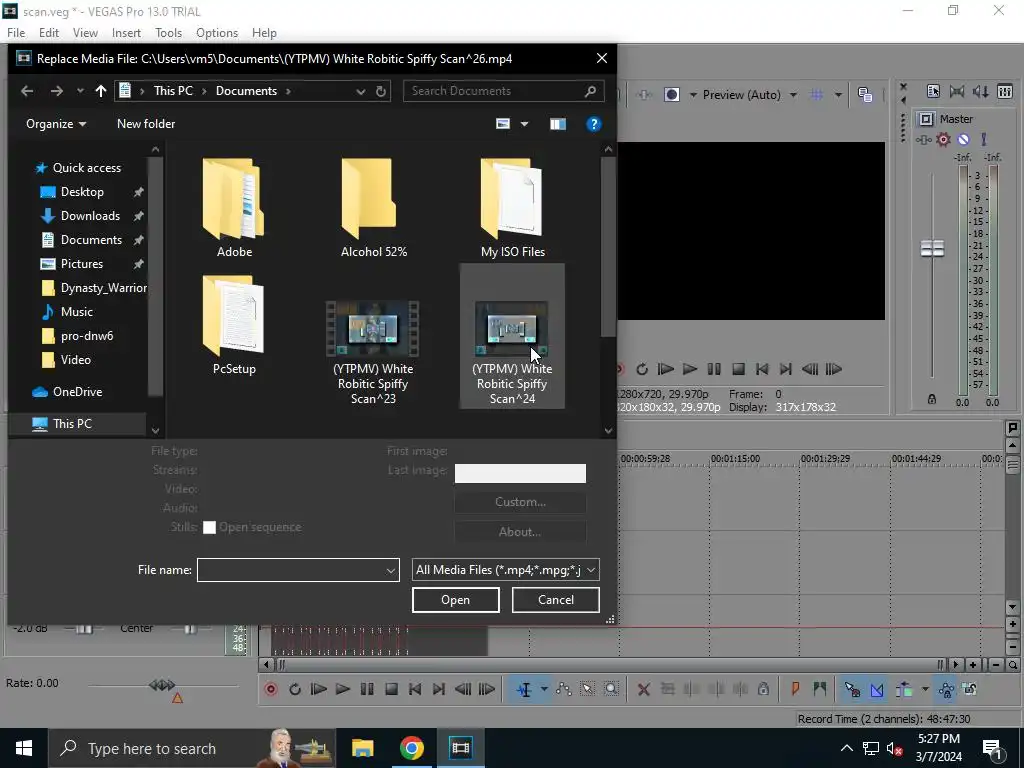This screenshot has width=1024, height=768.
Task: Open the View menu
Action: pos(85,33)
